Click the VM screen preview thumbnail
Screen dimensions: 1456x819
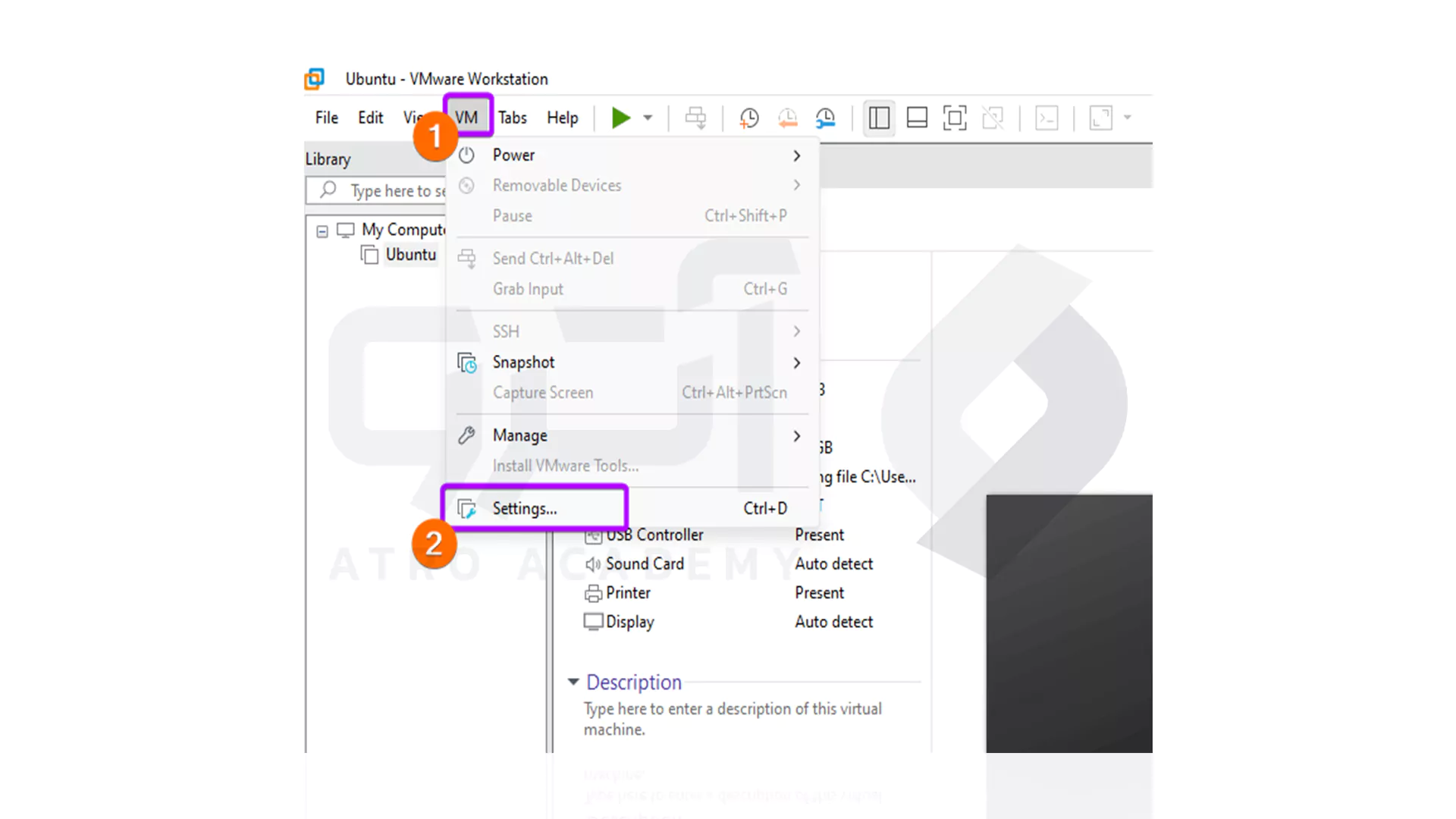point(1069,623)
